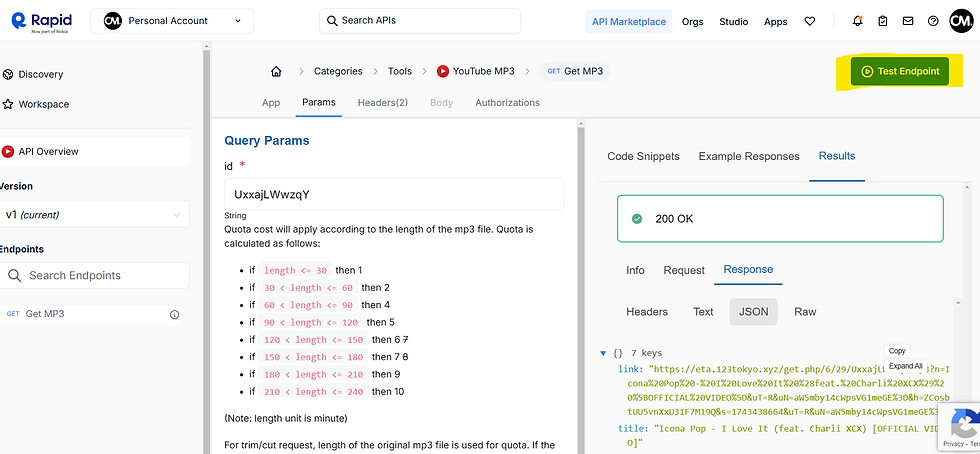The width and height of the screenshot is (980, 454).
Task: Click the Query Params heading
Action: [x=267, y=141]
